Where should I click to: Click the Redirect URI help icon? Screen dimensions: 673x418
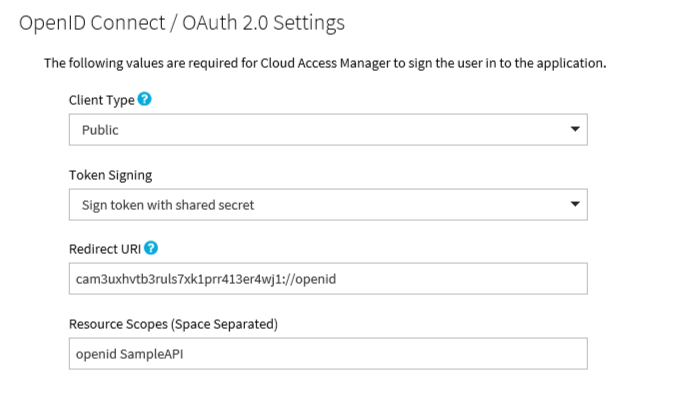click(x=150, y=248)
